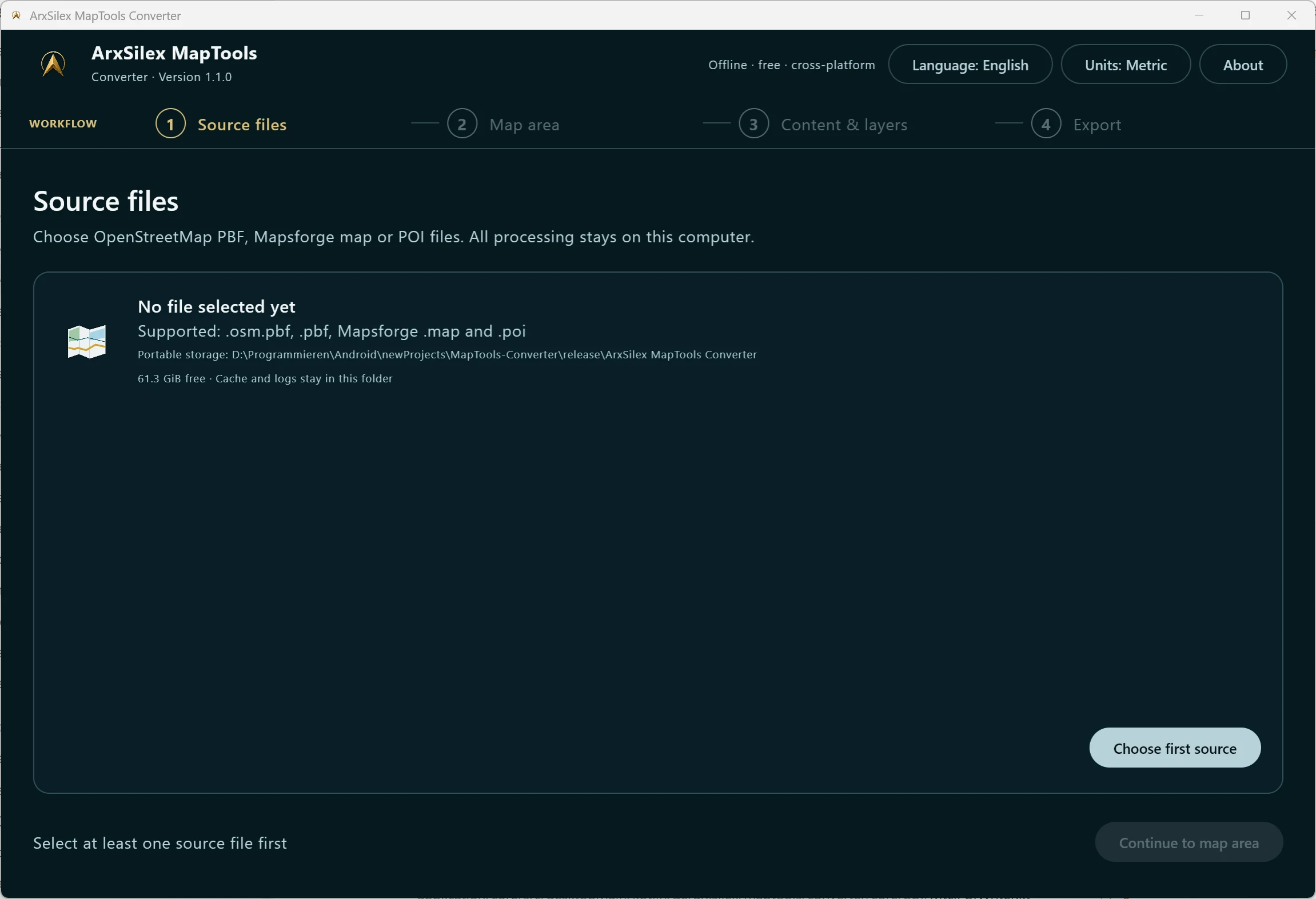This screenshot has width=1316, height=899.
Task: Maximize the ArxSilex MapTools Converter window
Action: coord(1245,15)
